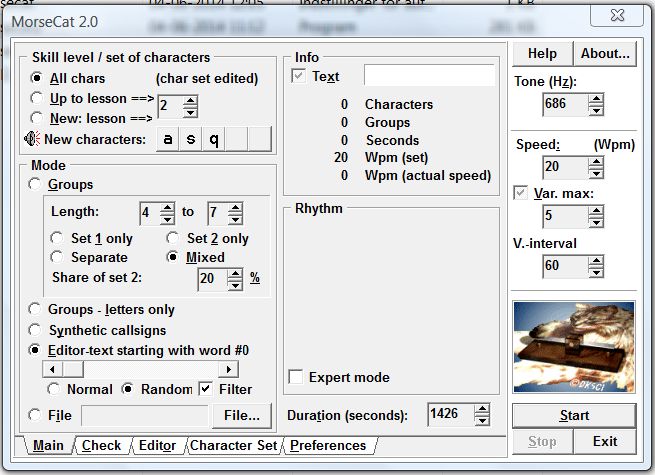The image size is (655, 475).
Task: Switch to the Character Set tab
Action: pos(235,445)
